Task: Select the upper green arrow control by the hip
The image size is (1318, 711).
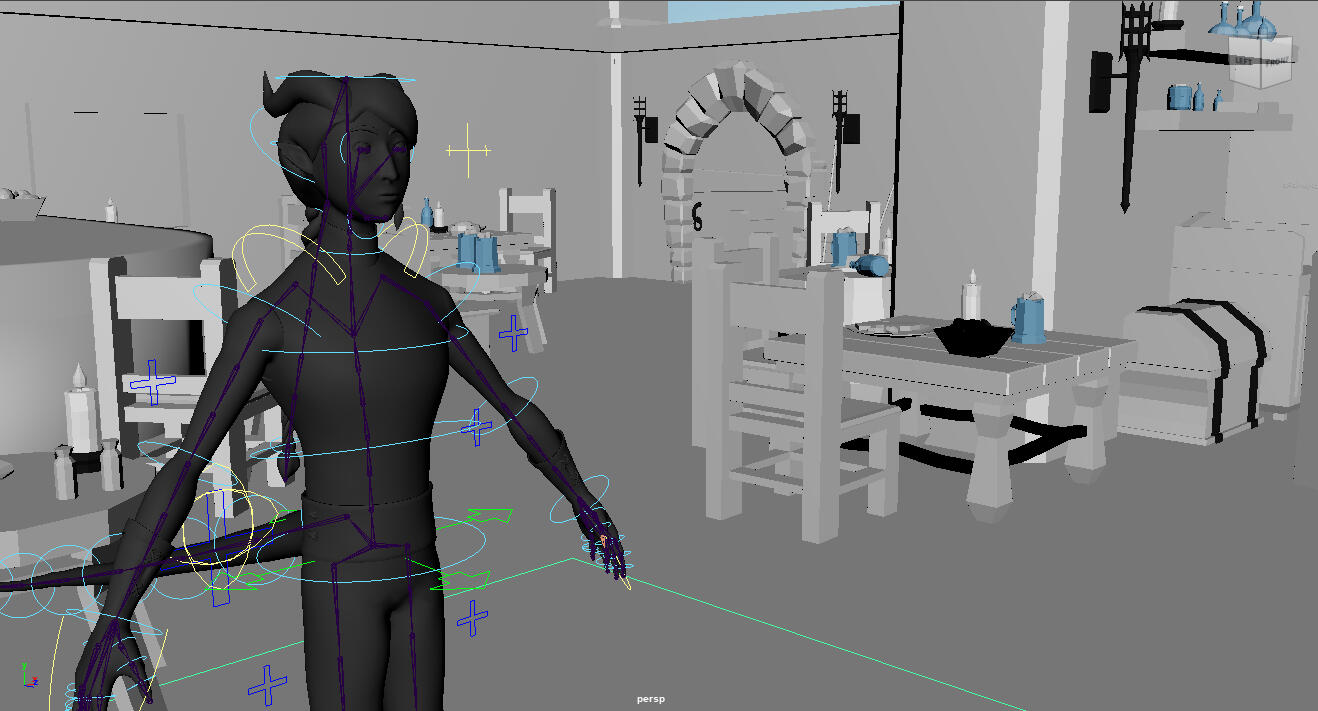Action: (x=488, y=517)
